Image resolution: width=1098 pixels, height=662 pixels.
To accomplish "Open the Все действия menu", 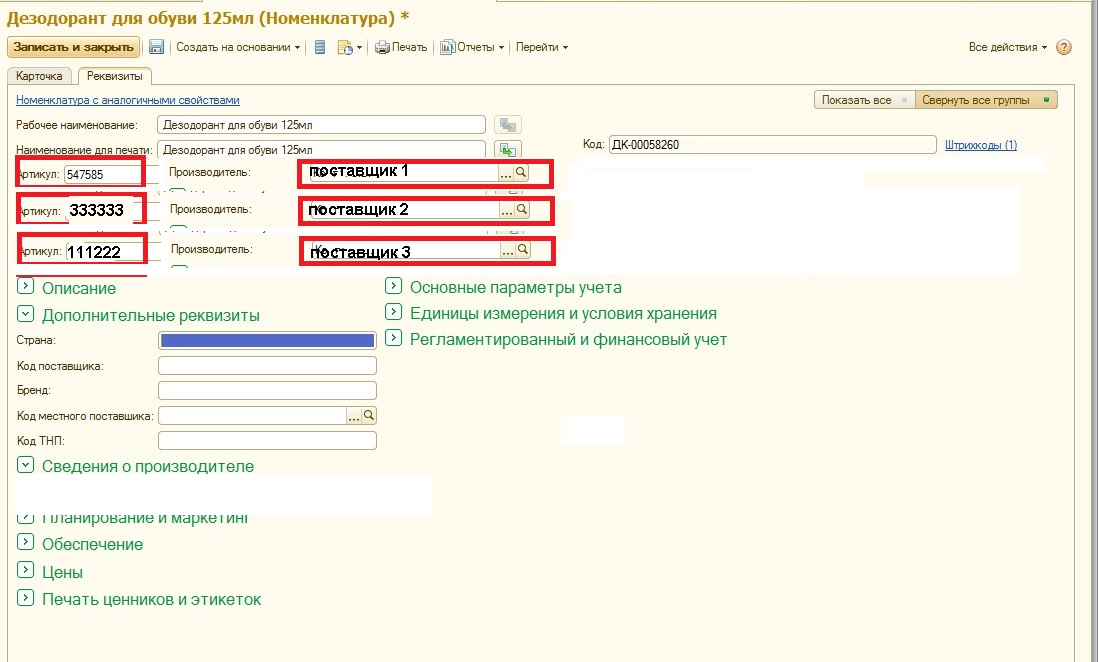I will [1007, 47].
